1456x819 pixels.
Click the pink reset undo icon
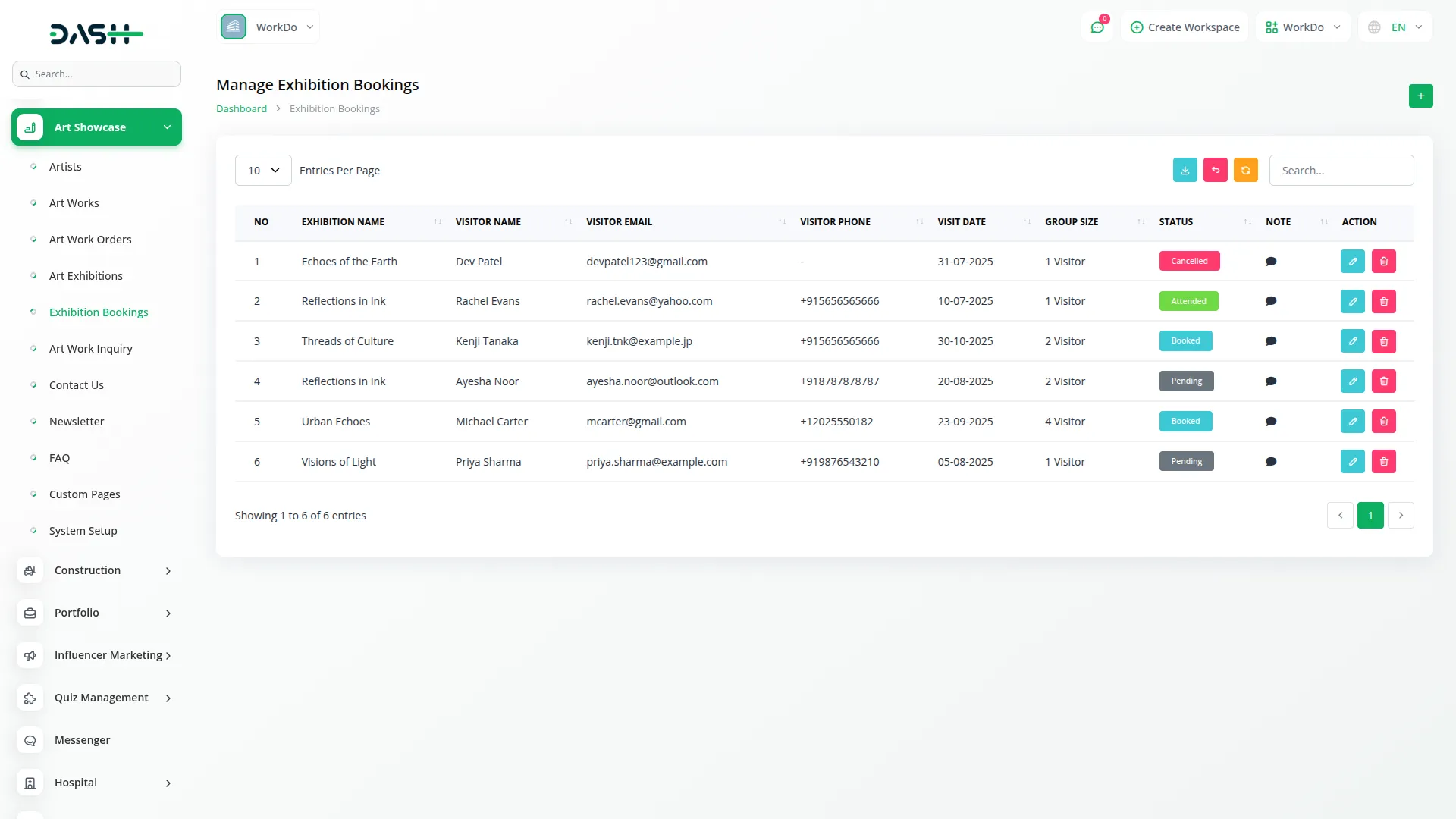pos(1215,171)
